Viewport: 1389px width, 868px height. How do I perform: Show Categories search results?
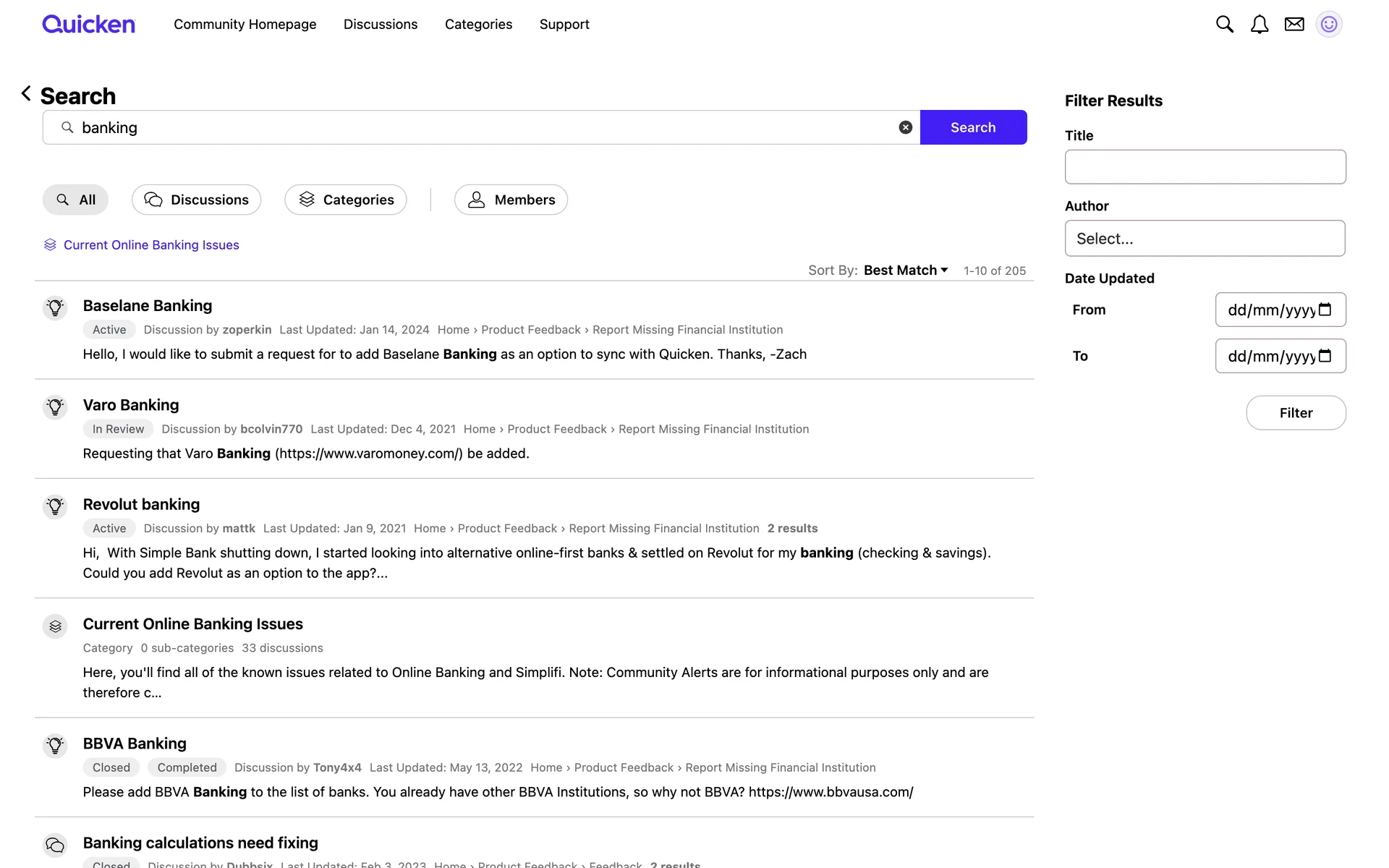[346, 200]
